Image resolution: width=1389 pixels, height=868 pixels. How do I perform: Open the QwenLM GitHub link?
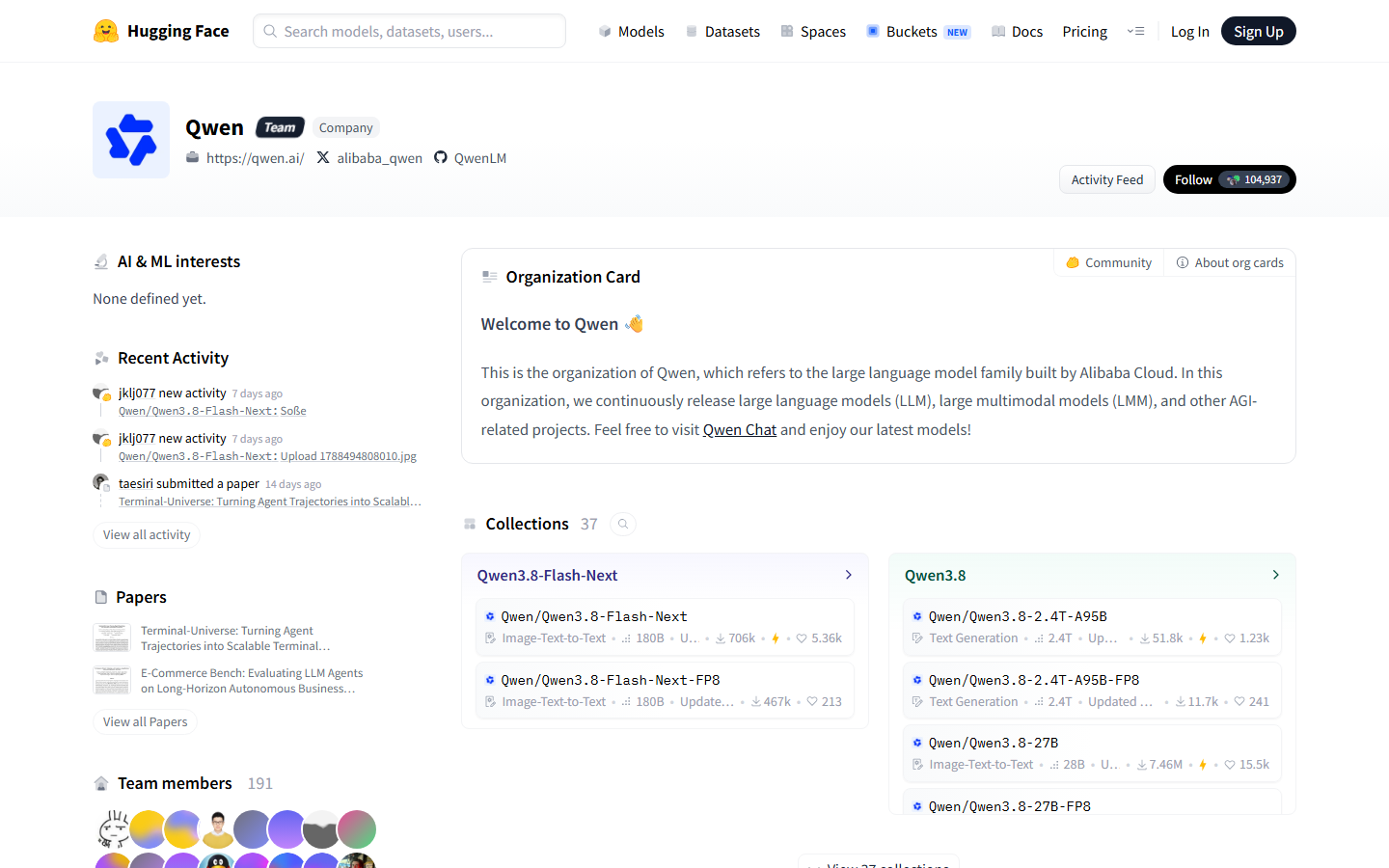[470, 158]
